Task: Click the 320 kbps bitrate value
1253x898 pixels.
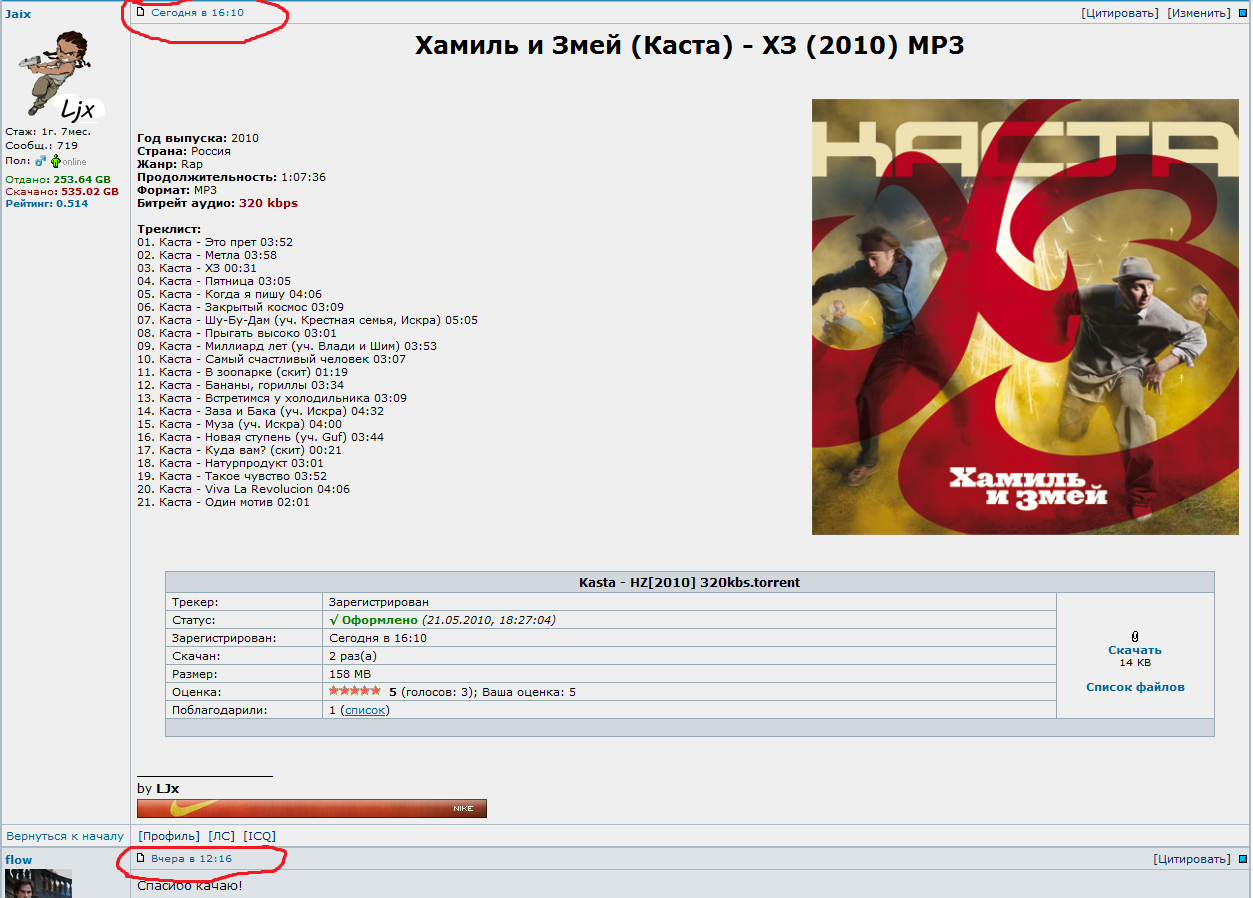Action: pos(268,203)
